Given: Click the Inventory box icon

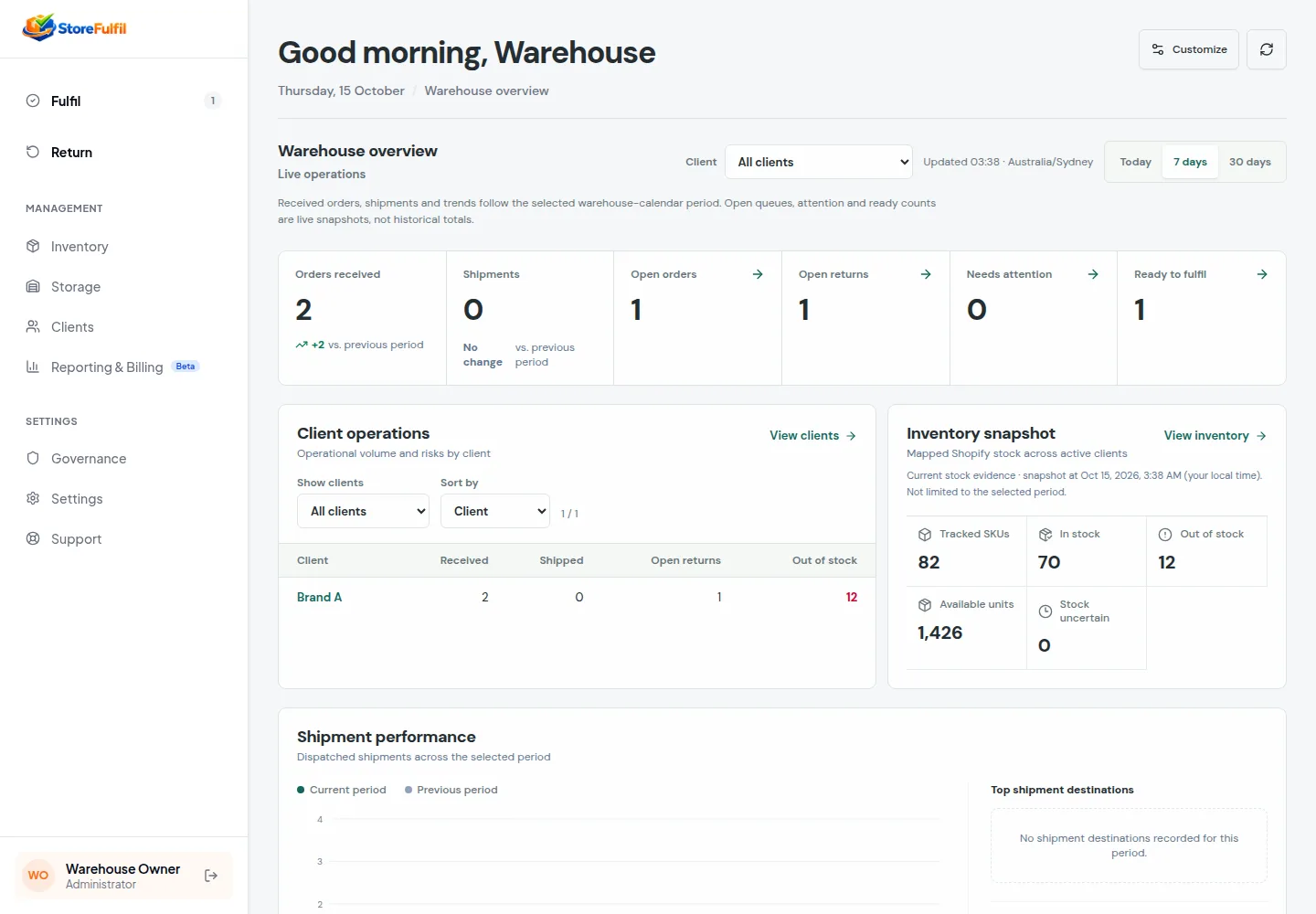Looking at the screenshot, I should click(33, 246).
